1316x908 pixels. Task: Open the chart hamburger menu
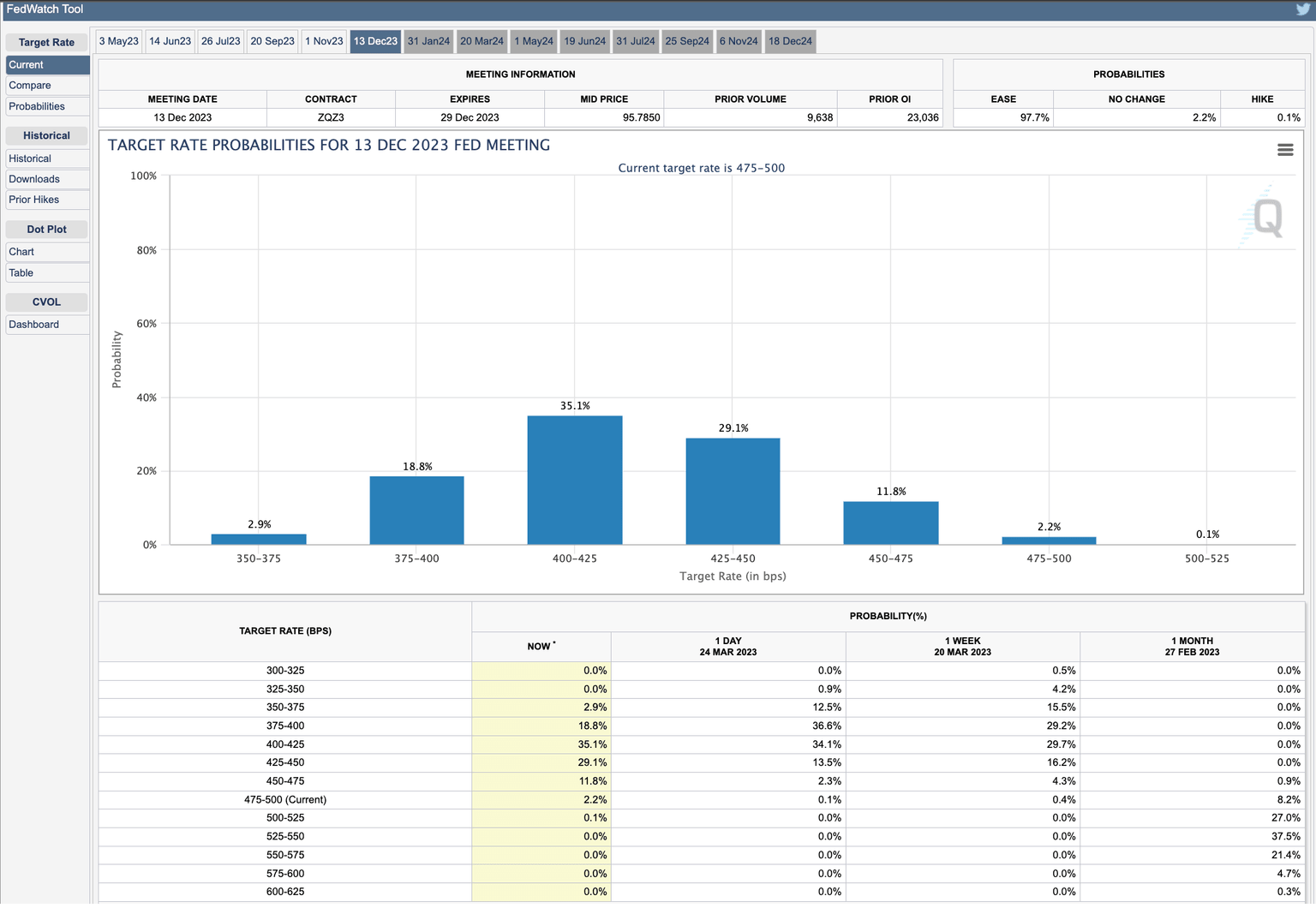pos(1285,150)
